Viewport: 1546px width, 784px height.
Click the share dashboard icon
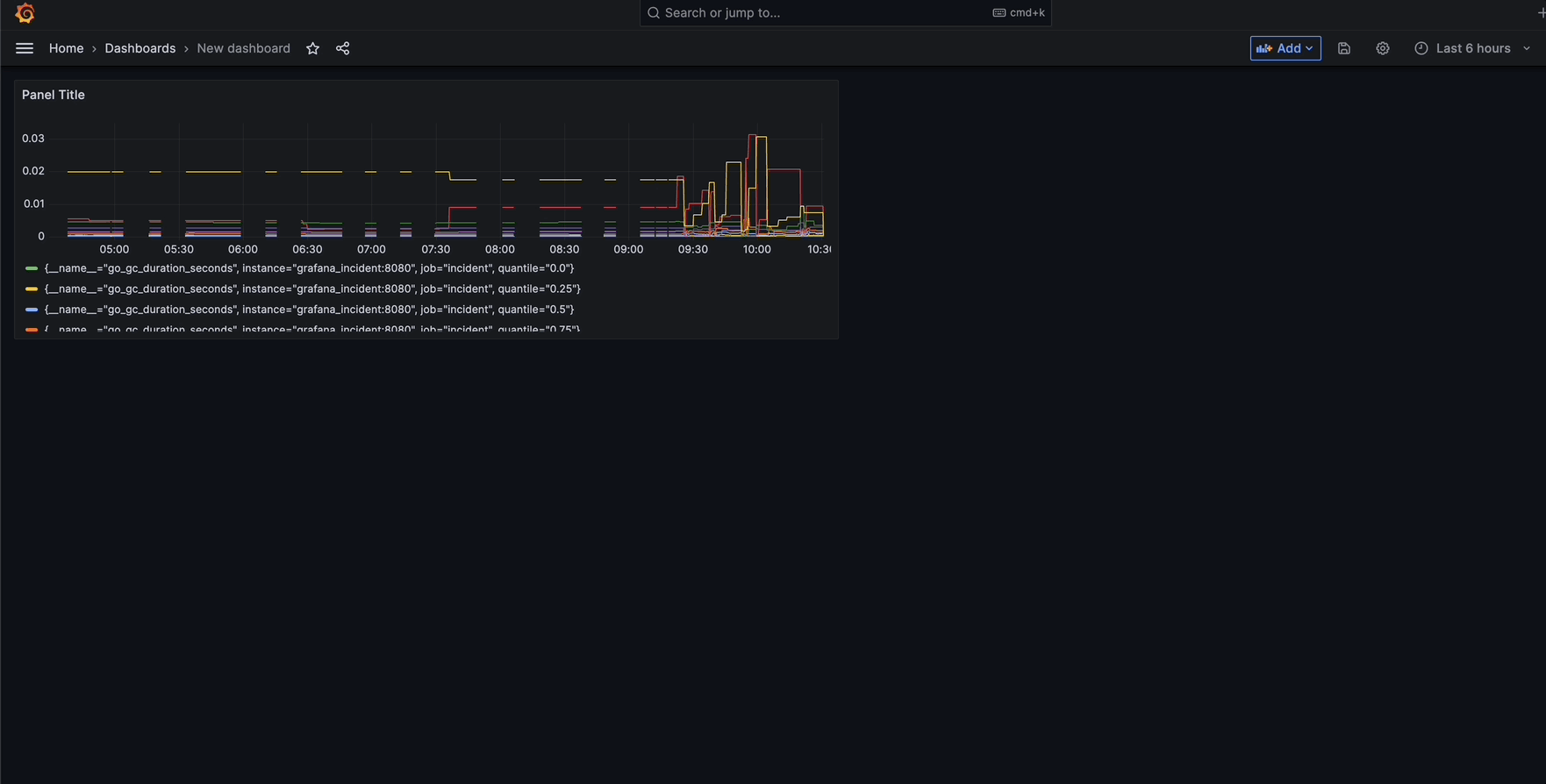point(343,48)
